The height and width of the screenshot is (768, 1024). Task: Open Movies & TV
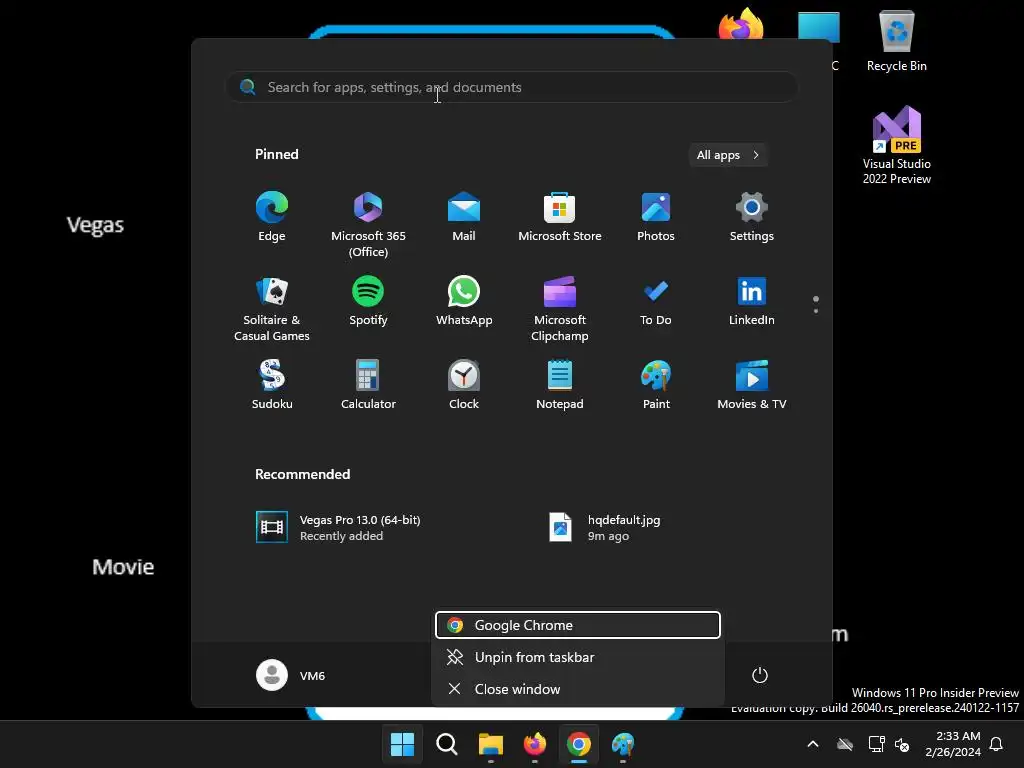tap(752, 385)
